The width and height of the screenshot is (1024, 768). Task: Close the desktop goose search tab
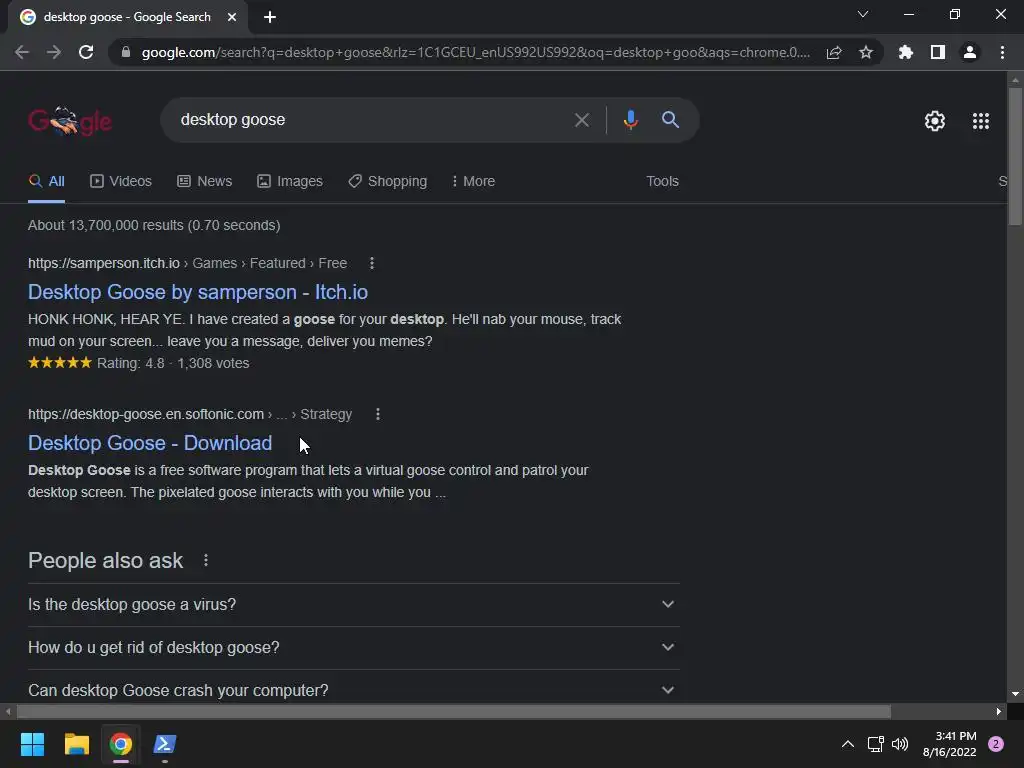tap(232, 17)
